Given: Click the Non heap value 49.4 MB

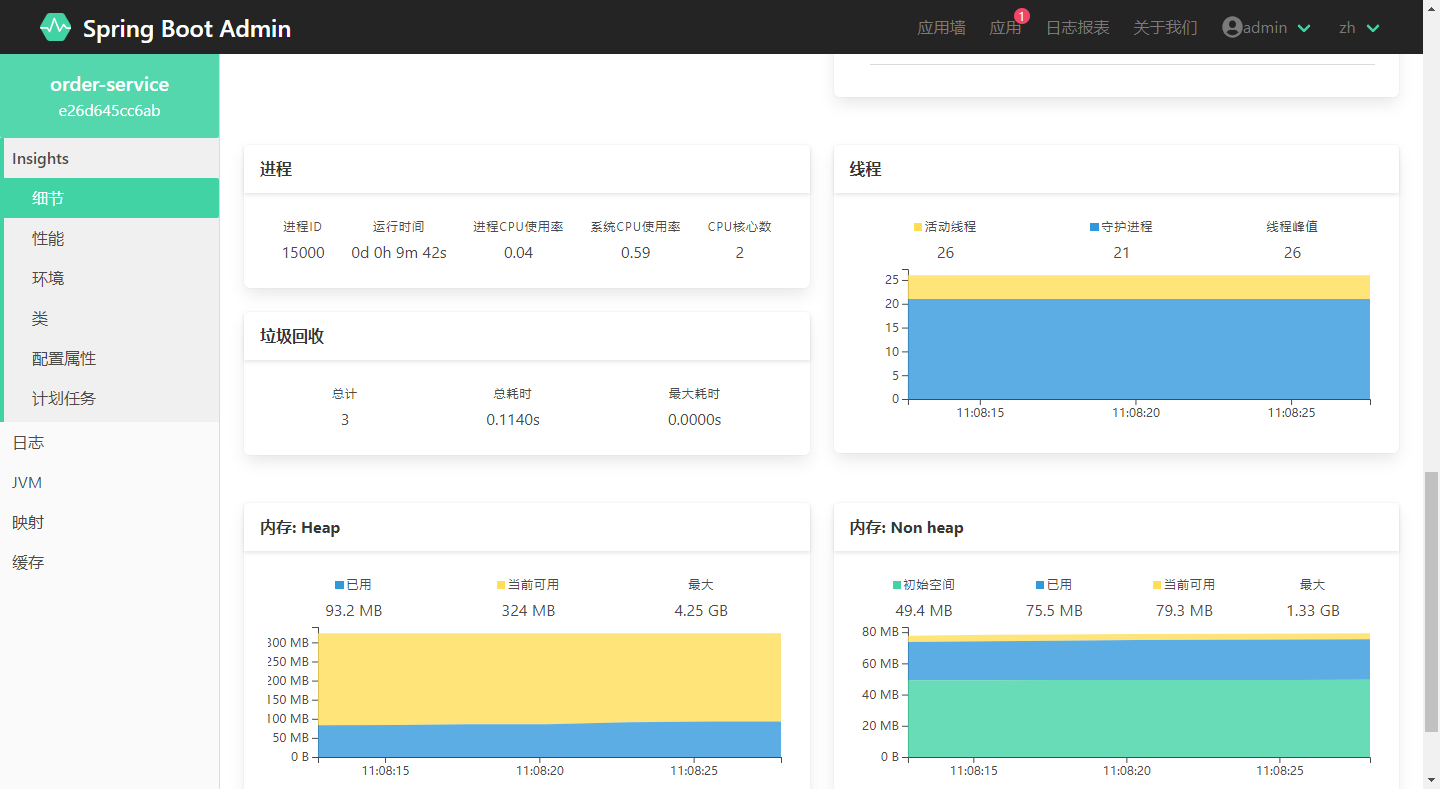Looking at the screenshot, I should tap(924, 611).
